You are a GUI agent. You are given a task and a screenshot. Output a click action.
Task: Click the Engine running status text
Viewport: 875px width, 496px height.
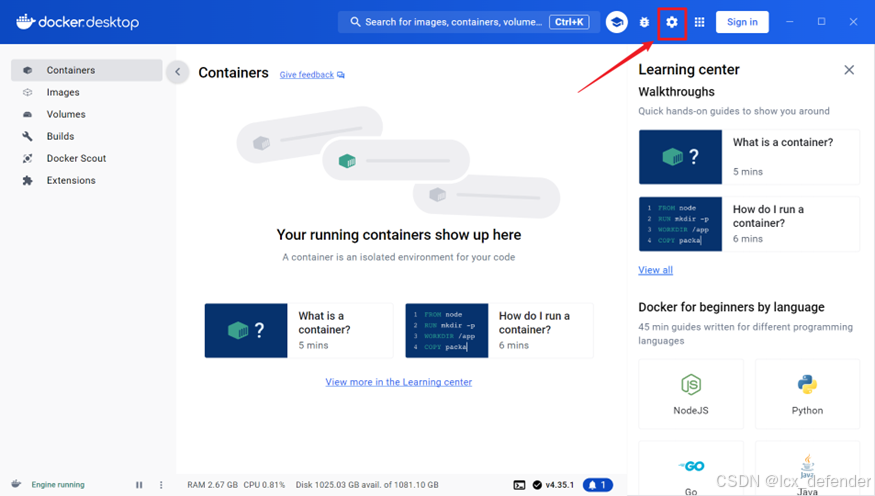[x=58, y=485]
